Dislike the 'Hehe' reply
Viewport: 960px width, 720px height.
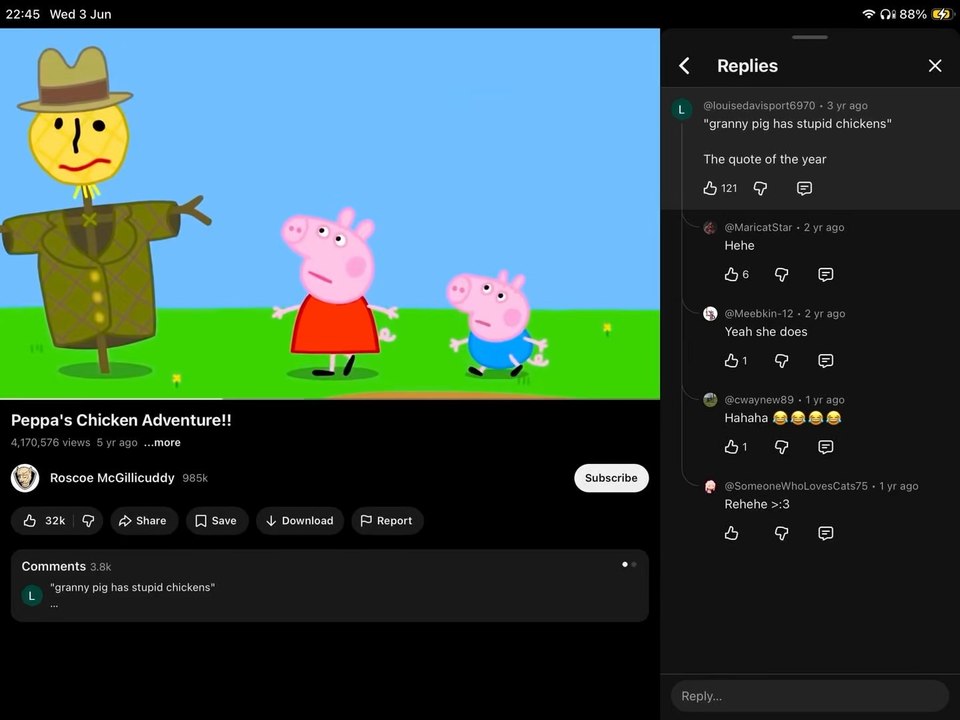[x=781, y=274]
